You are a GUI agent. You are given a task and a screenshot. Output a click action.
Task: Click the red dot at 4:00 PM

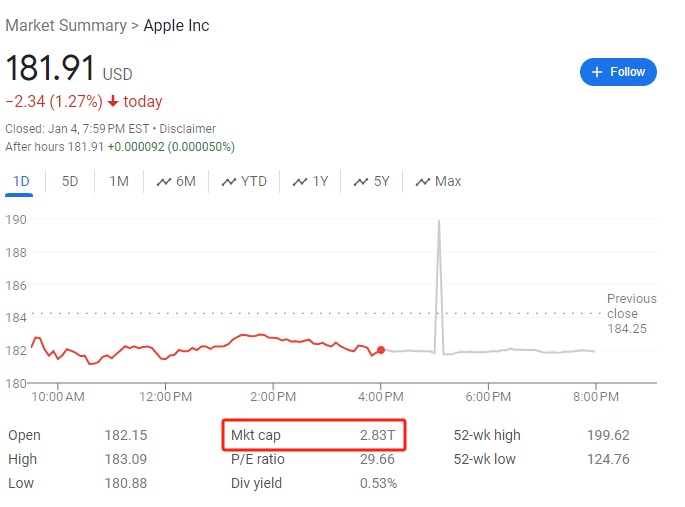pos(381,349)
